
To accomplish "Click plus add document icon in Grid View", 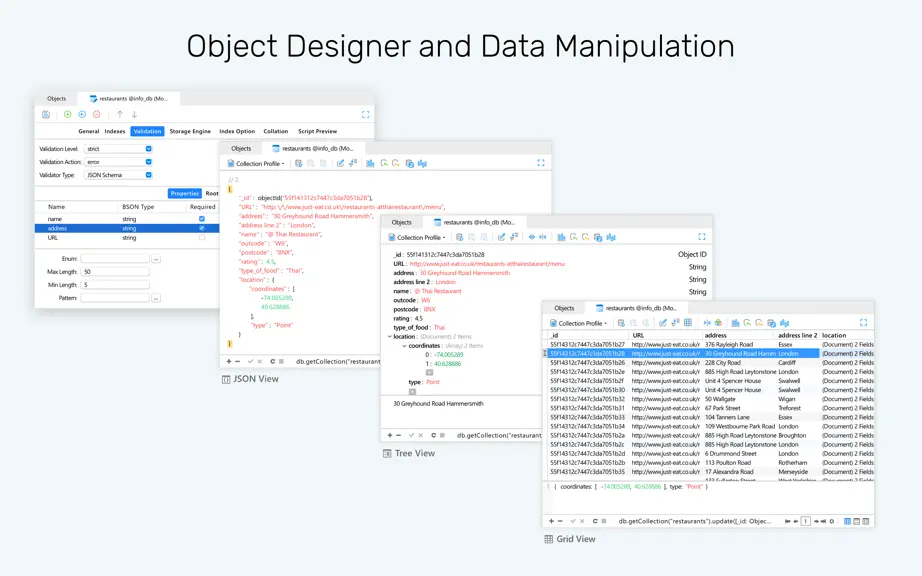I will click(552, 521).
